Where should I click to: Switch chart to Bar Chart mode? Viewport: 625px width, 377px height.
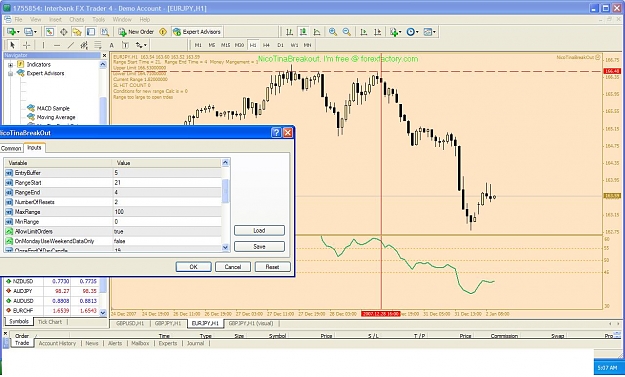click(289, 32)
